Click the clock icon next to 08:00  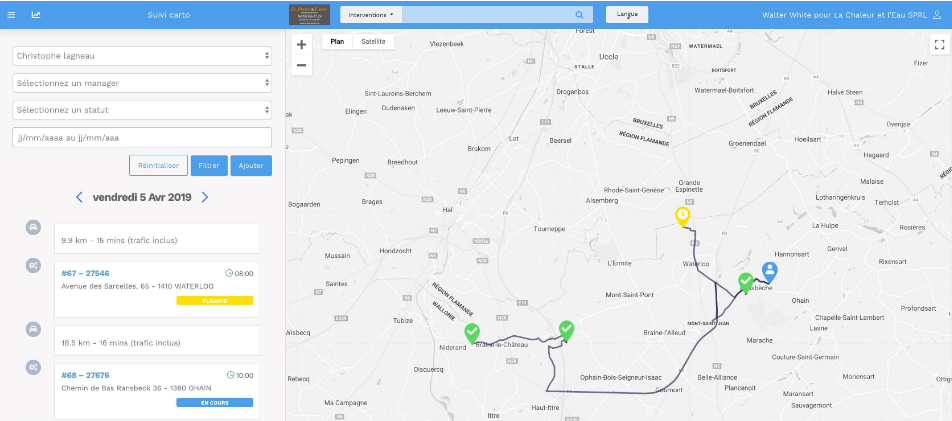pyautogui.click(x=229, y=273)
